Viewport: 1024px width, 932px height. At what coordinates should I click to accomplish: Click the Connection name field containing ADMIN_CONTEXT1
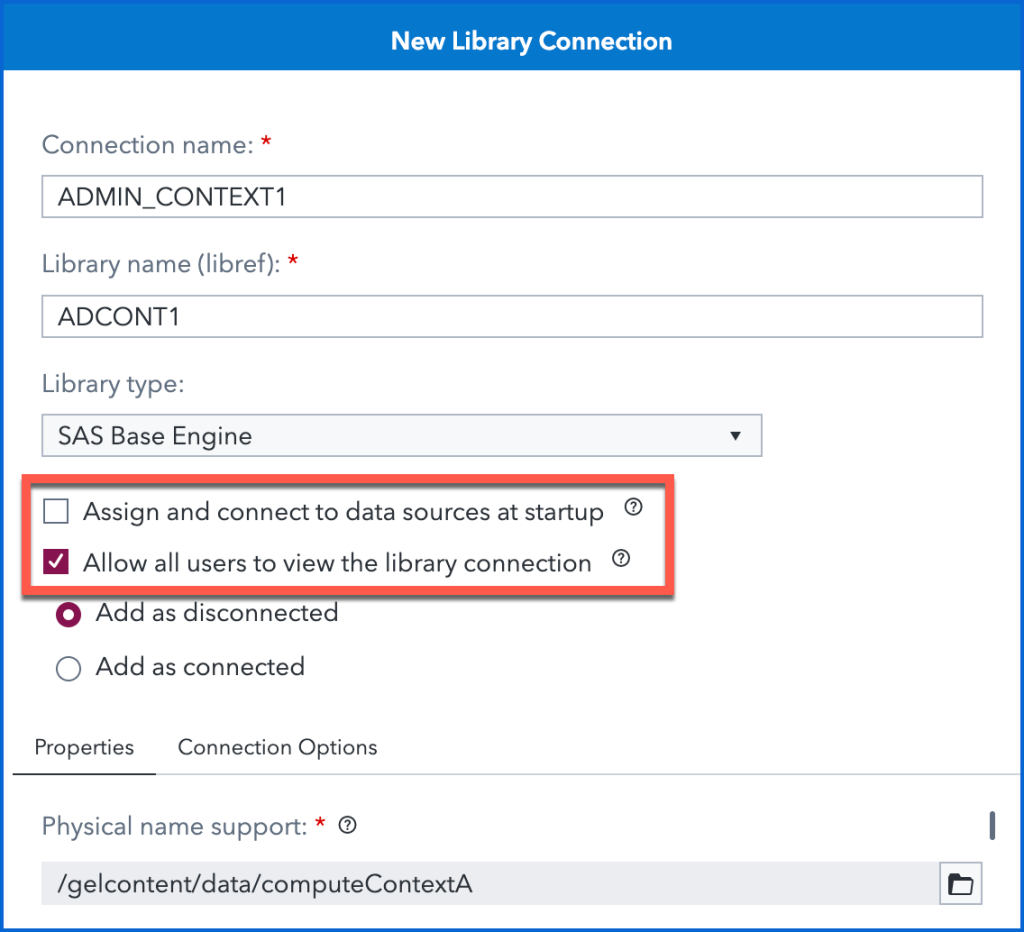(512, 197)
